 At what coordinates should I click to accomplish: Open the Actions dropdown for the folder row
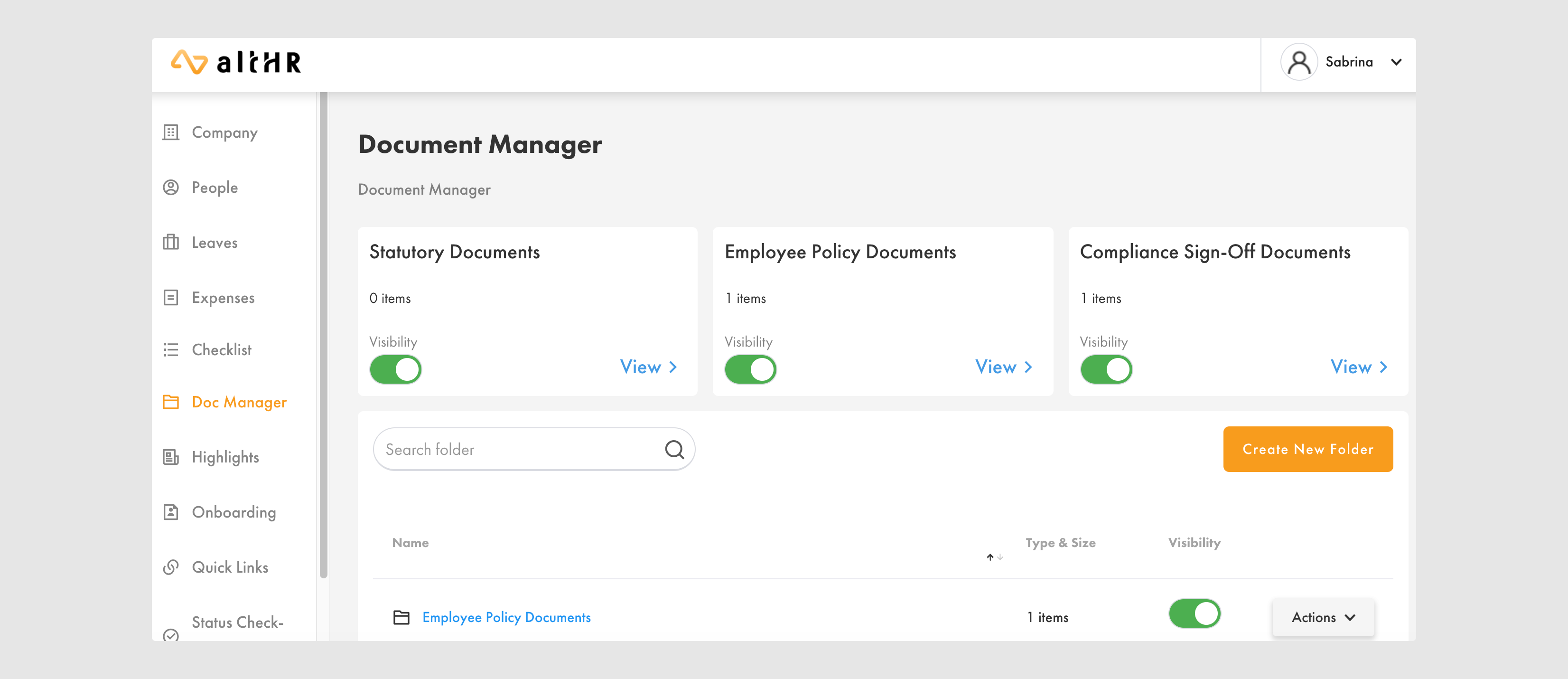1323,617
